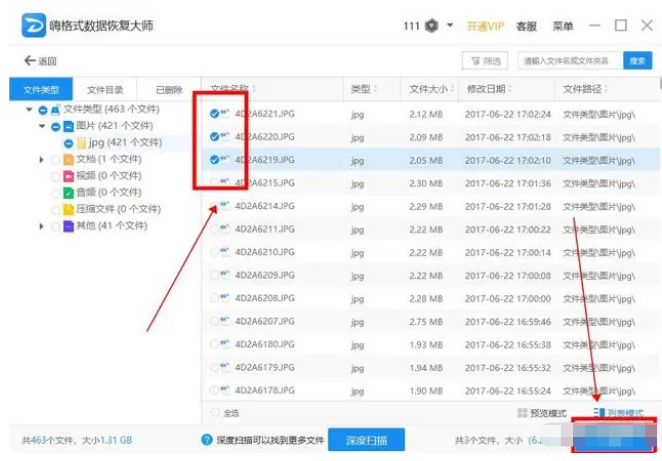
Task: Switch to the 已删除 tab
Action: (x=169, y=89)
